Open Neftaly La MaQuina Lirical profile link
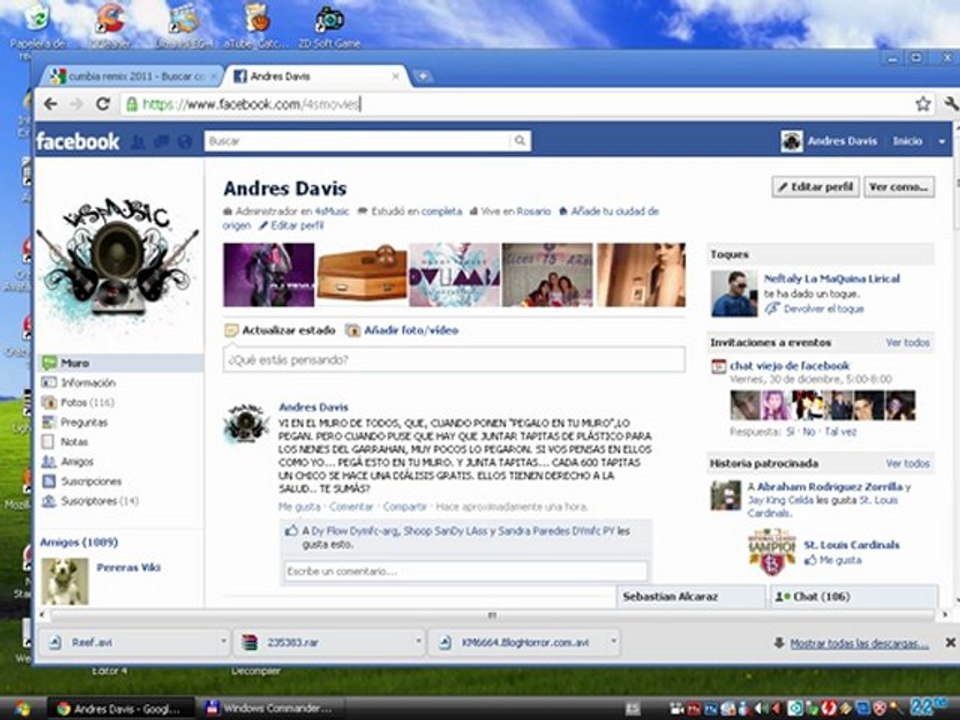The width and height of the screenshot is (960, 720). tap(831, 279)
